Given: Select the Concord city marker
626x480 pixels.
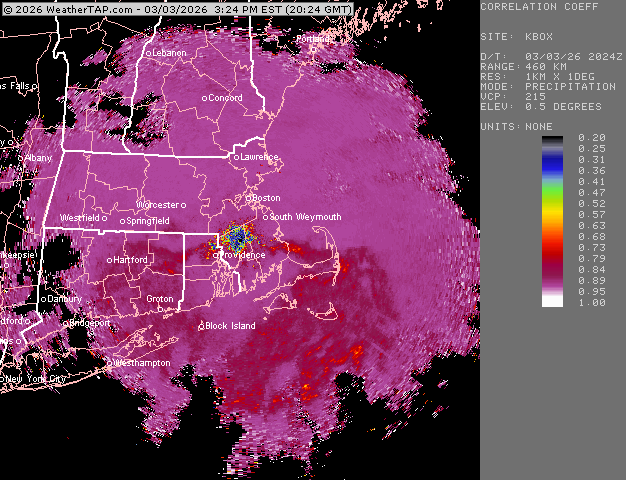Looking at the screenshot, I should click(205, 98).
